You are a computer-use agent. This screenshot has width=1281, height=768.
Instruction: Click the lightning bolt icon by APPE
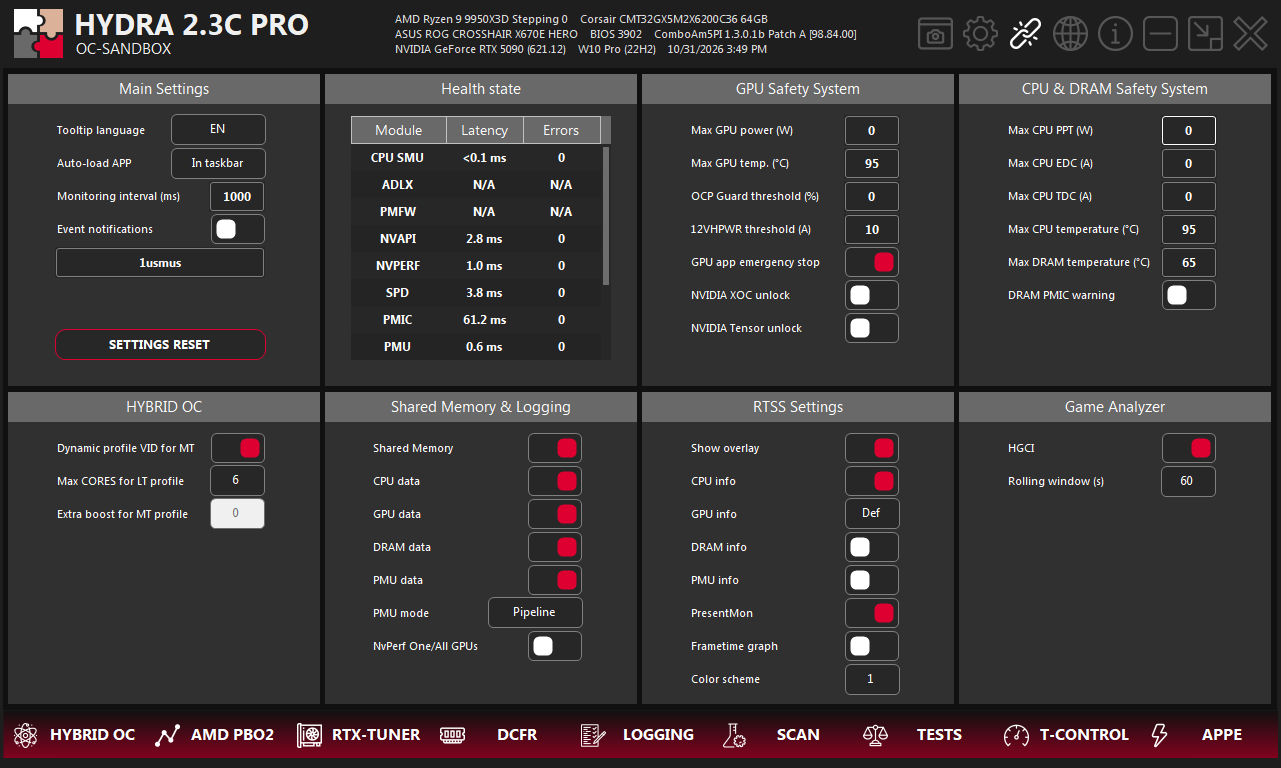(x=1159, y=735)
